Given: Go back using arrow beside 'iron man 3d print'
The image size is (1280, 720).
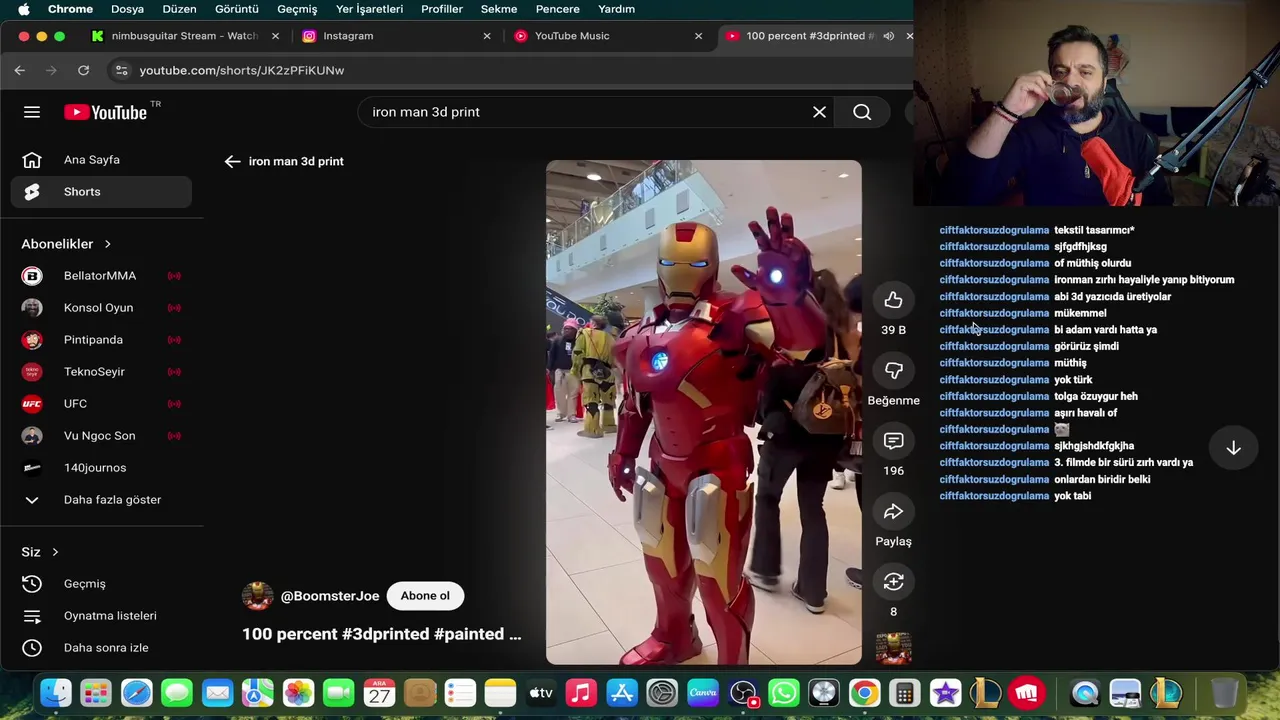Looking at the screenshot, I should 232,161.
